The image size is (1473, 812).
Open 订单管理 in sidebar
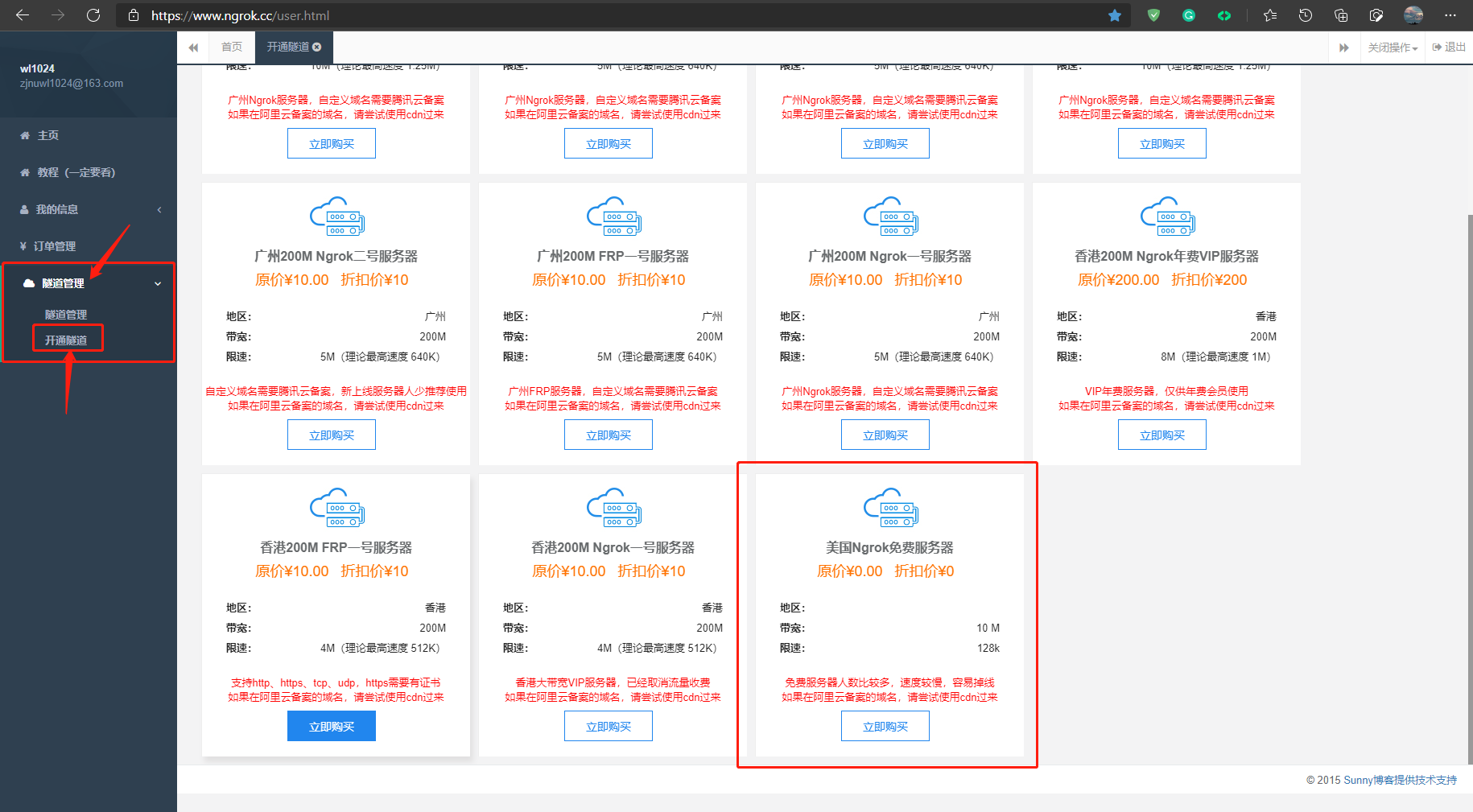pos(89,246)
